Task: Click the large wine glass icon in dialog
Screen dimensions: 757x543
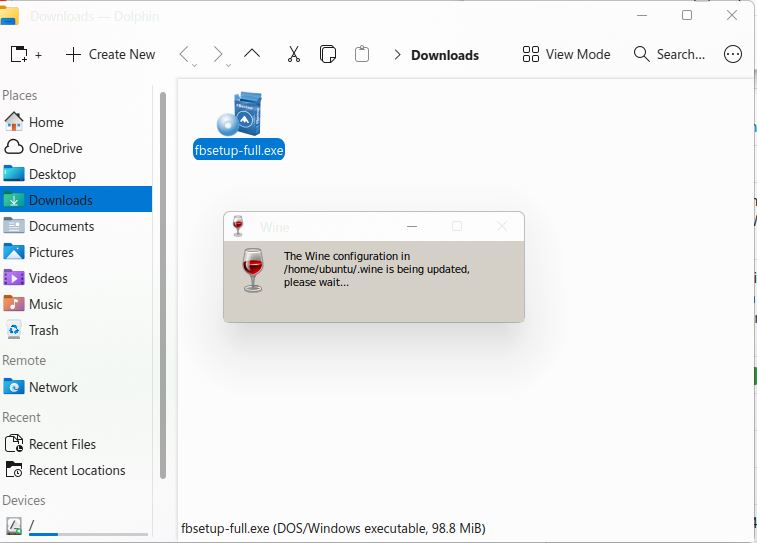Action: pos(253,270)
